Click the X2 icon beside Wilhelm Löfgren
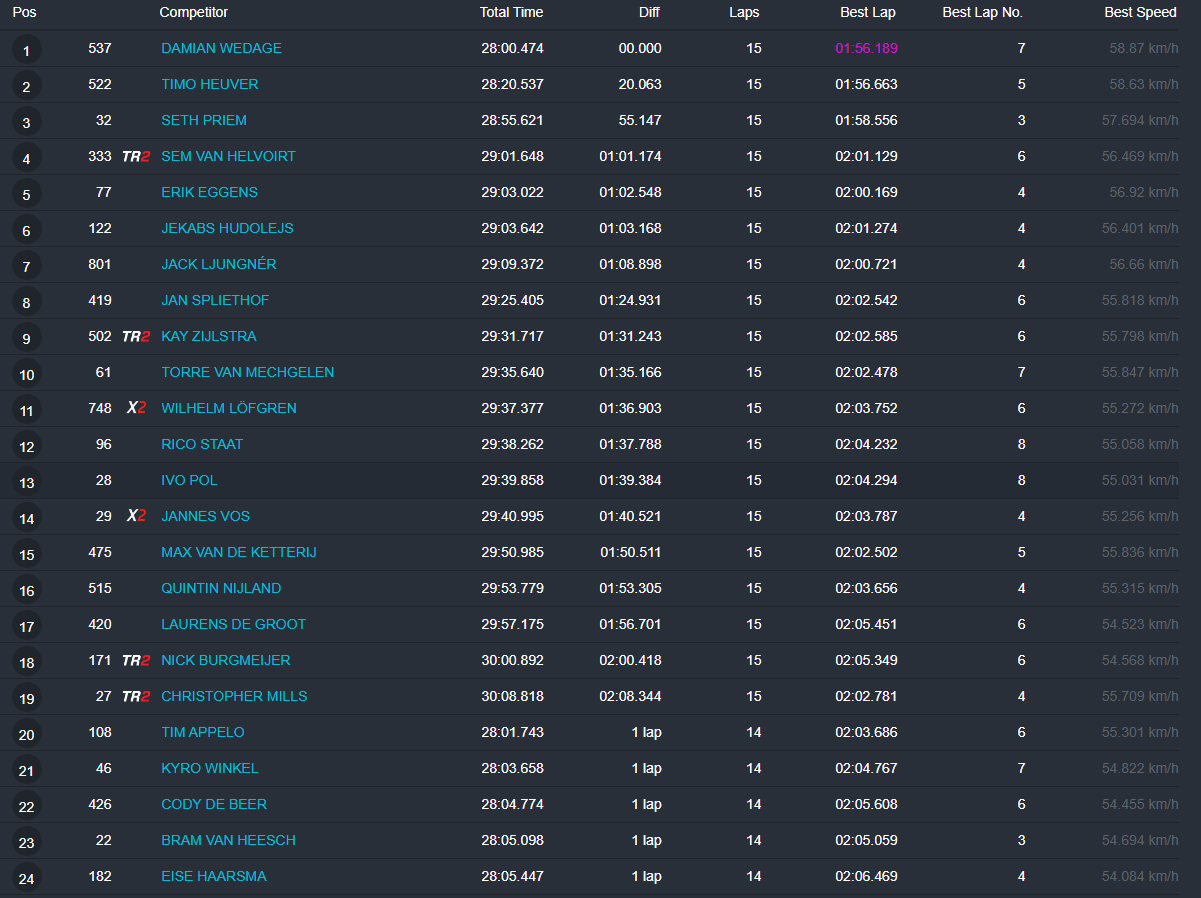The image size is (1201, 898). pos(136,408)
